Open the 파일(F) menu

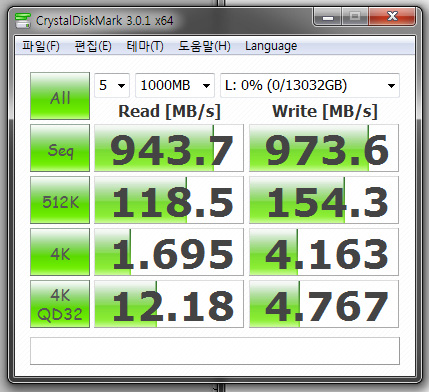tap(41, 46)
